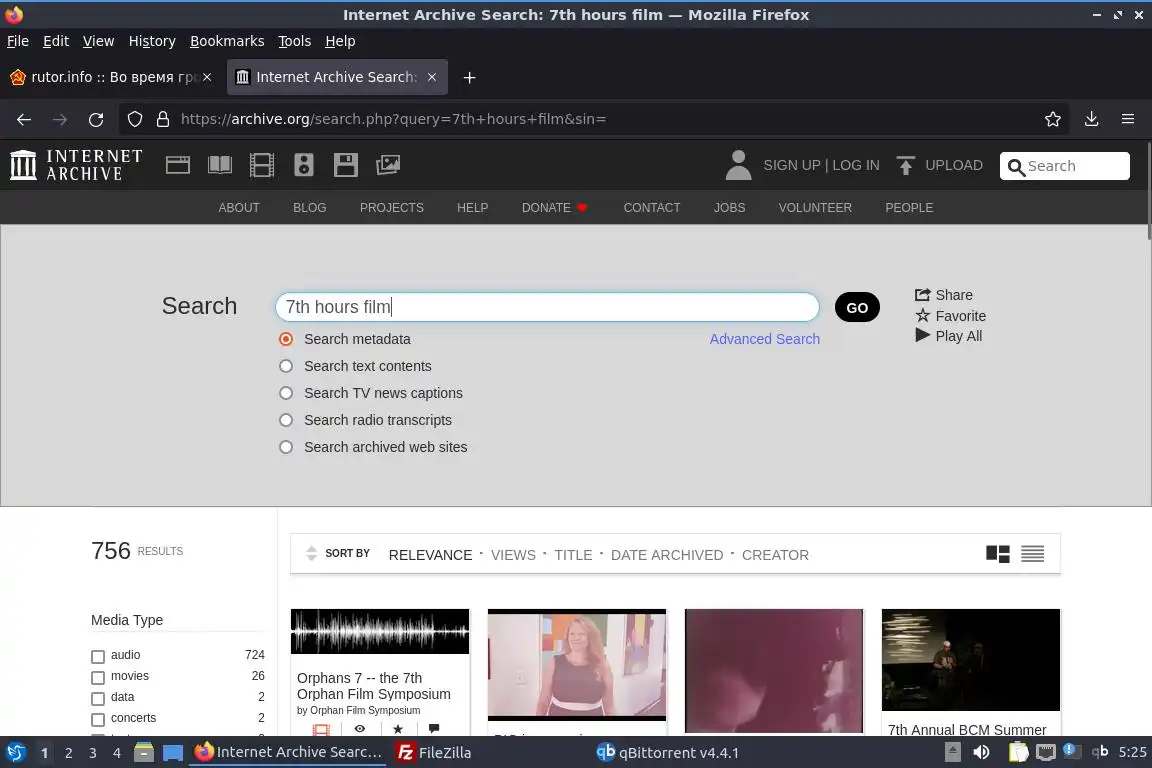Screen dimensions: 1152x768
Task: Sort results by DATE ARCHIVED
Action: click(666, 555)
